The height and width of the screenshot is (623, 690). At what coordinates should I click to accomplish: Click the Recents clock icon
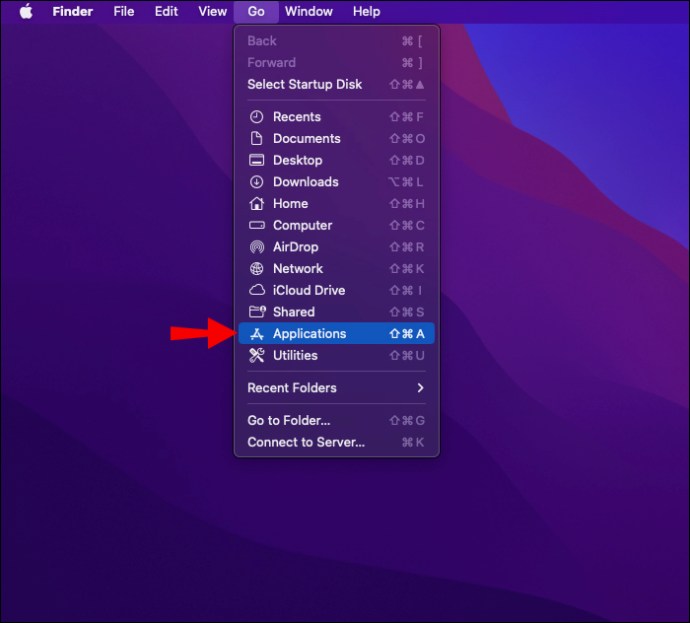257,117
